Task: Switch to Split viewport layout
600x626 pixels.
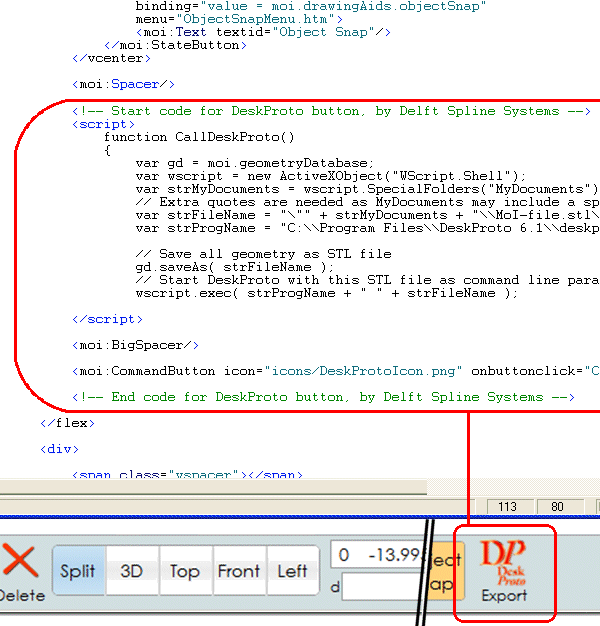Action: (x=78, y=571)
